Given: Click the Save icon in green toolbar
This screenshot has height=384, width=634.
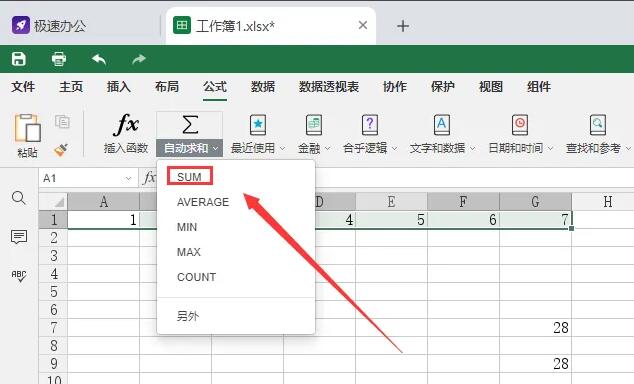Looking at the screenshot, I should [x=19, y=59].
